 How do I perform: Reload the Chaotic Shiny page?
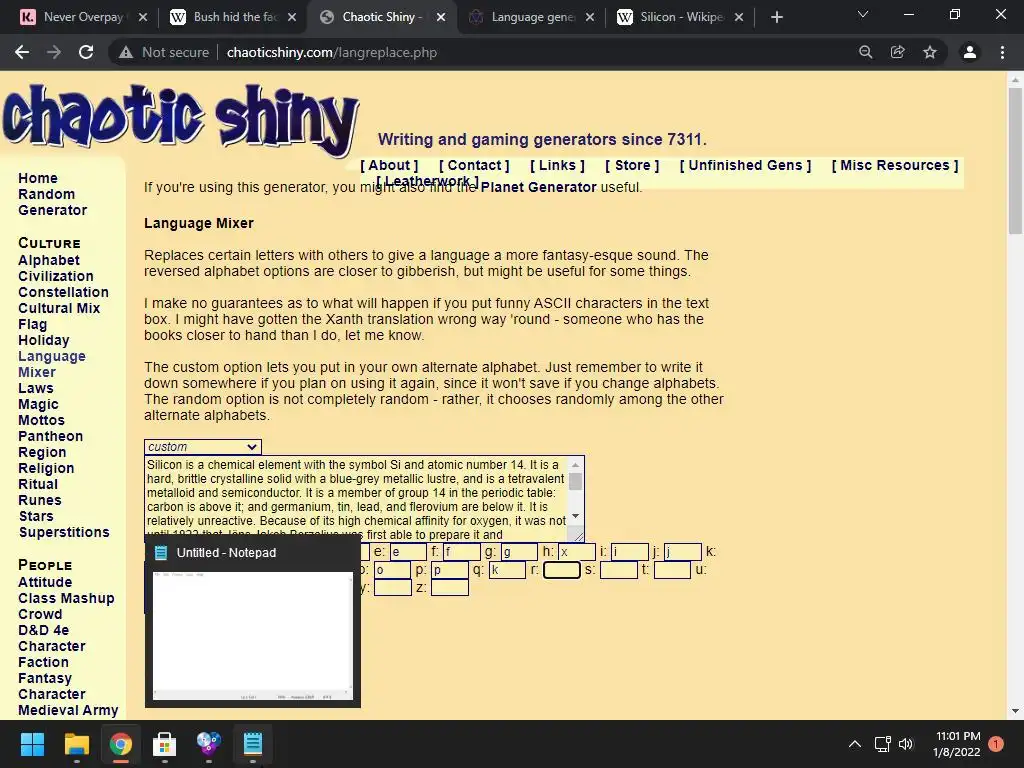click(x=86, y=52)
